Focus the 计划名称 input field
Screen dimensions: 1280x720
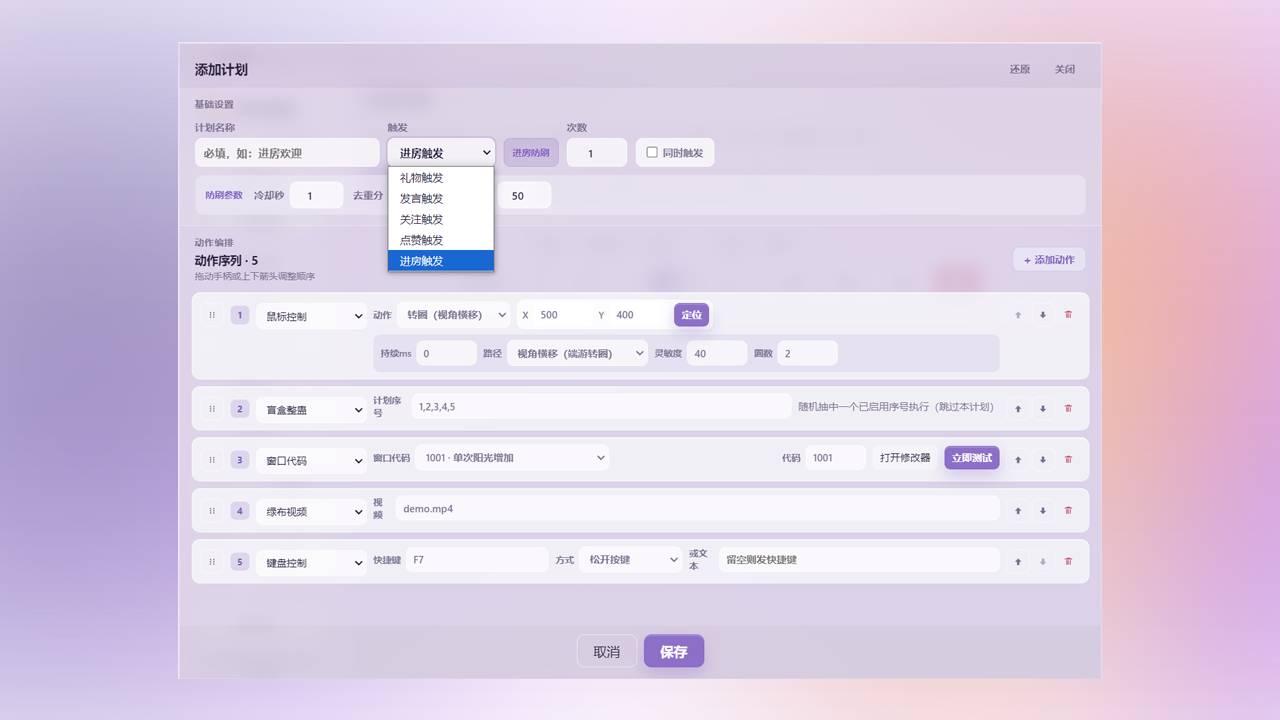click(287, 152)
